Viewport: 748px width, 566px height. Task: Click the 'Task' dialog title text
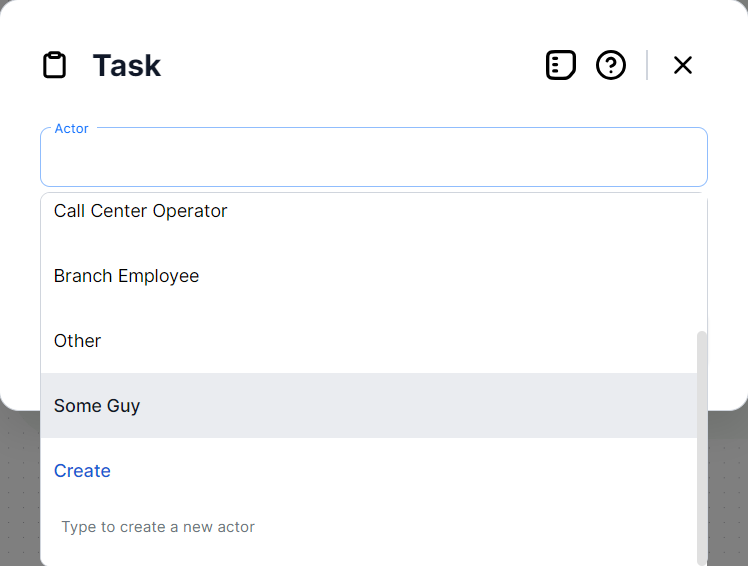point(127,66)
